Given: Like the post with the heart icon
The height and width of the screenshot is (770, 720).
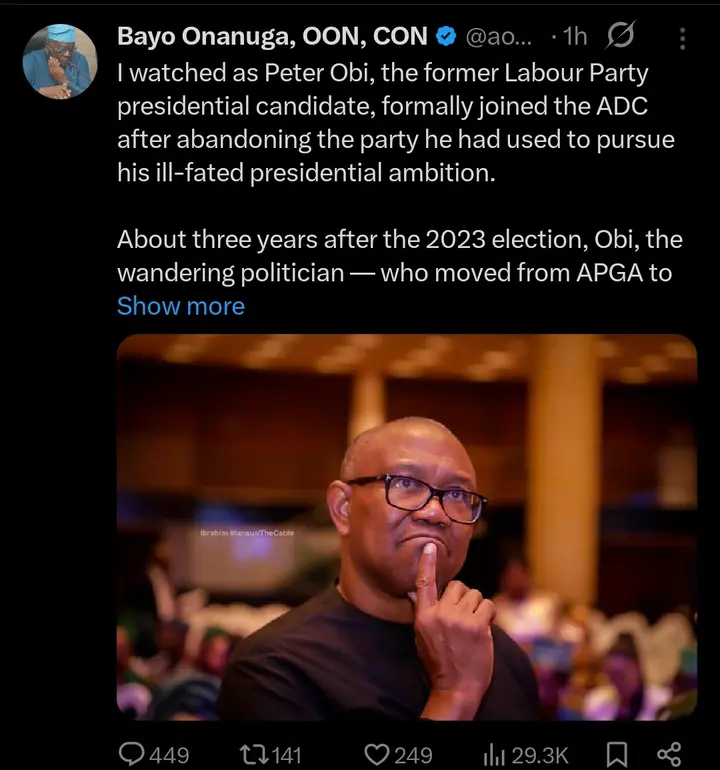Looking at the screenshot, I should [x=376, y=754].
